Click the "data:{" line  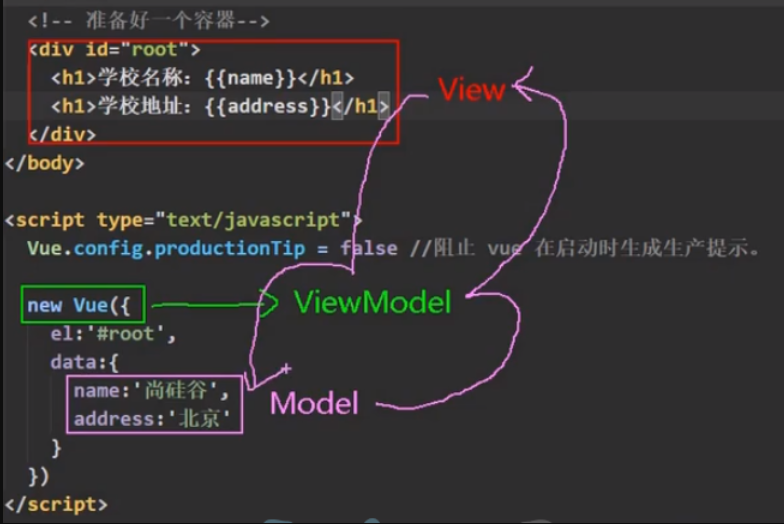[x=84, y=362]
